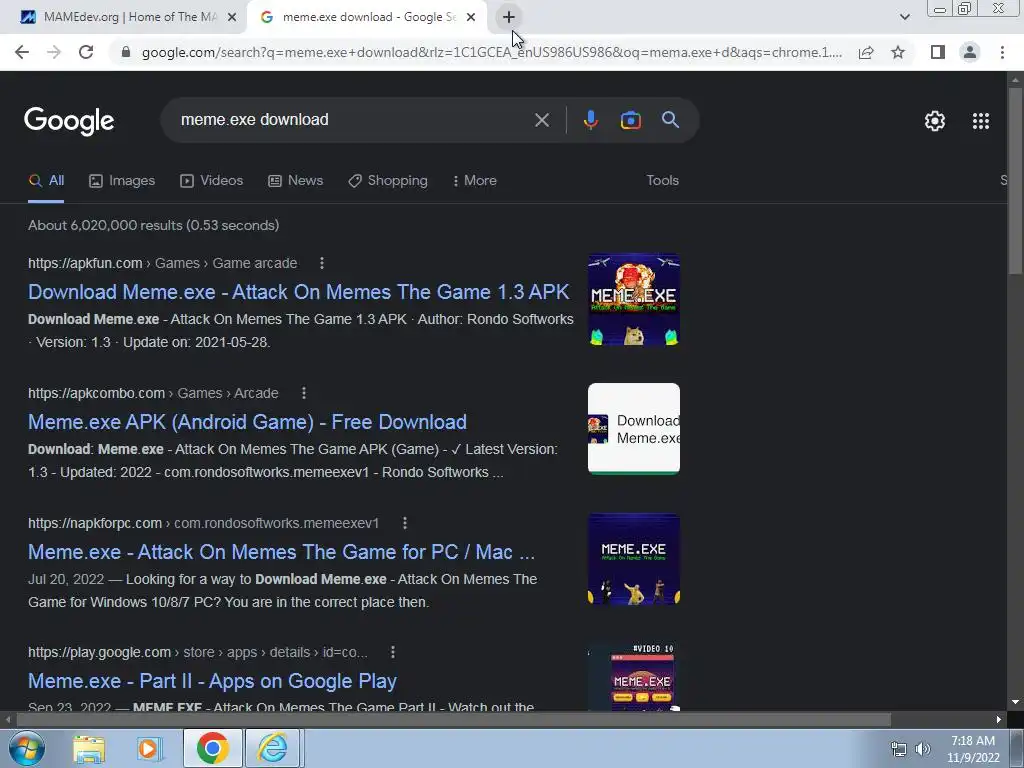Open the Google apps grid
The image size is (1024, 768).
point(980,121)
